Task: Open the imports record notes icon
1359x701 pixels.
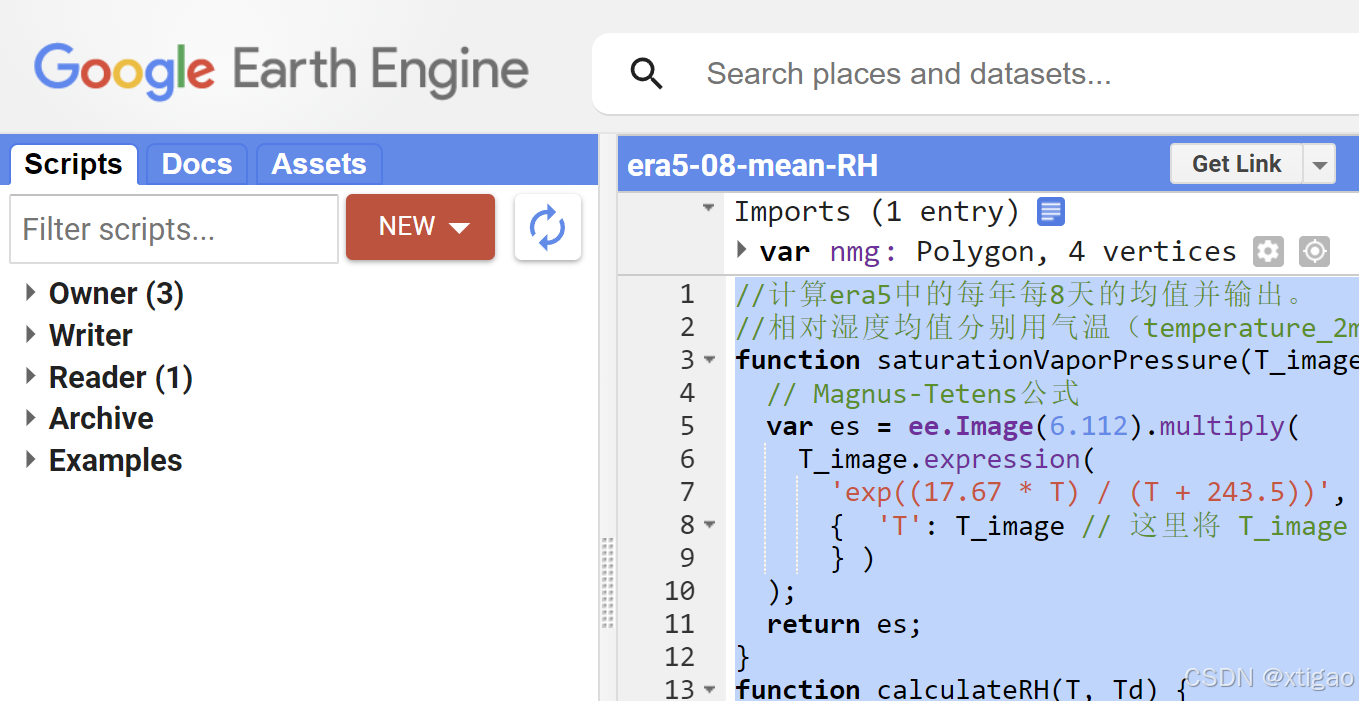Action: coord(1051,211)
